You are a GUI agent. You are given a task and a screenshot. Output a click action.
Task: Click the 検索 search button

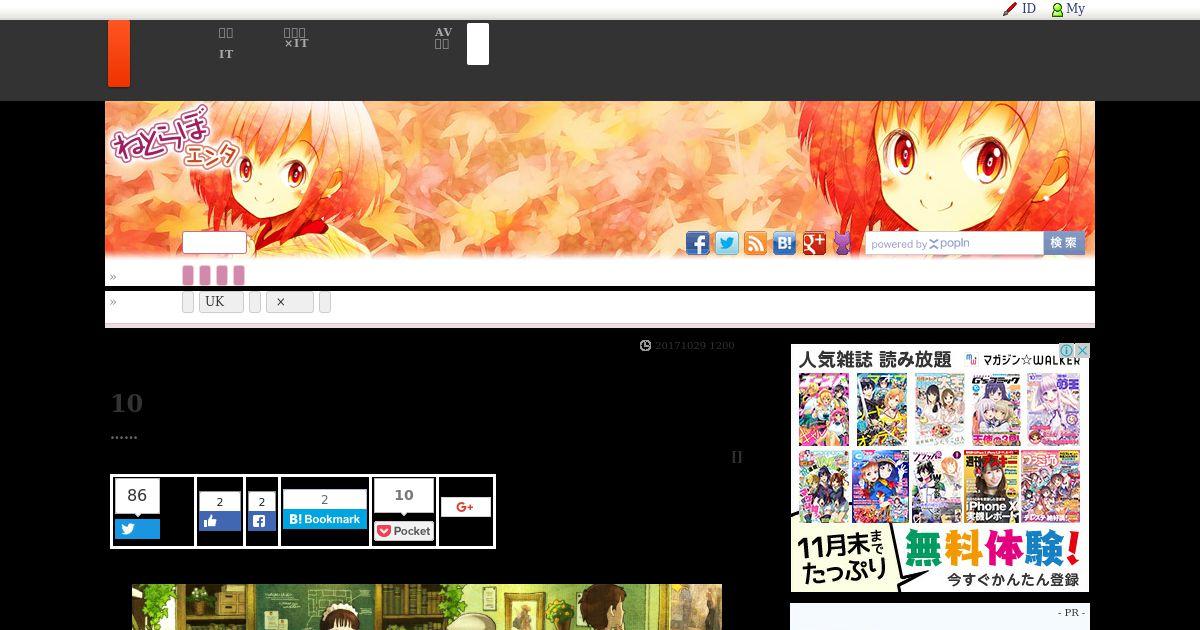click(x=1064, y=243)
